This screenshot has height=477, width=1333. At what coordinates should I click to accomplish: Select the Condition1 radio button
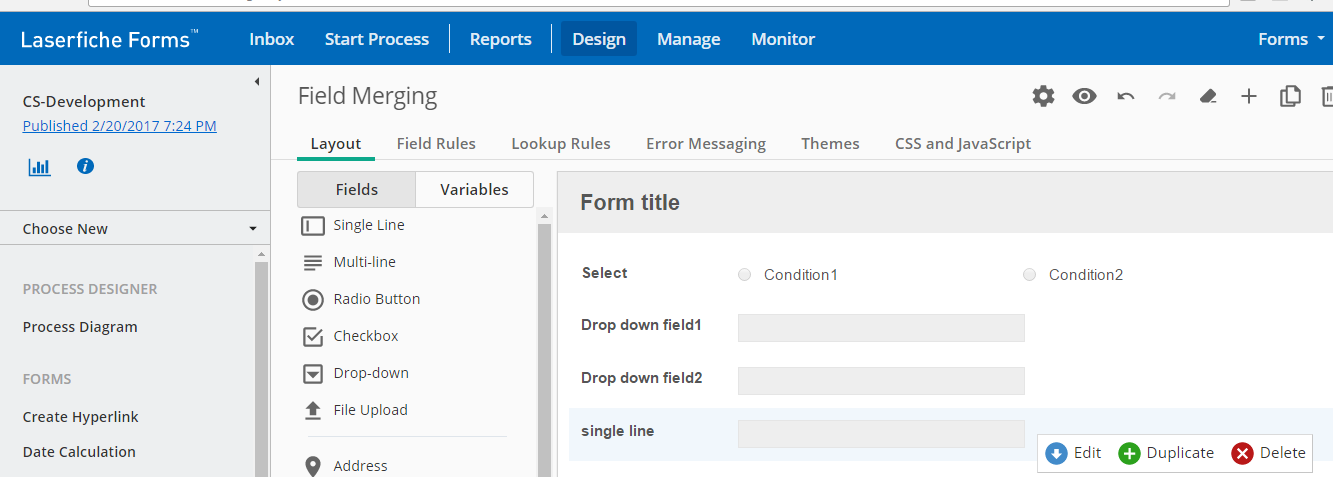click(744, 275)
